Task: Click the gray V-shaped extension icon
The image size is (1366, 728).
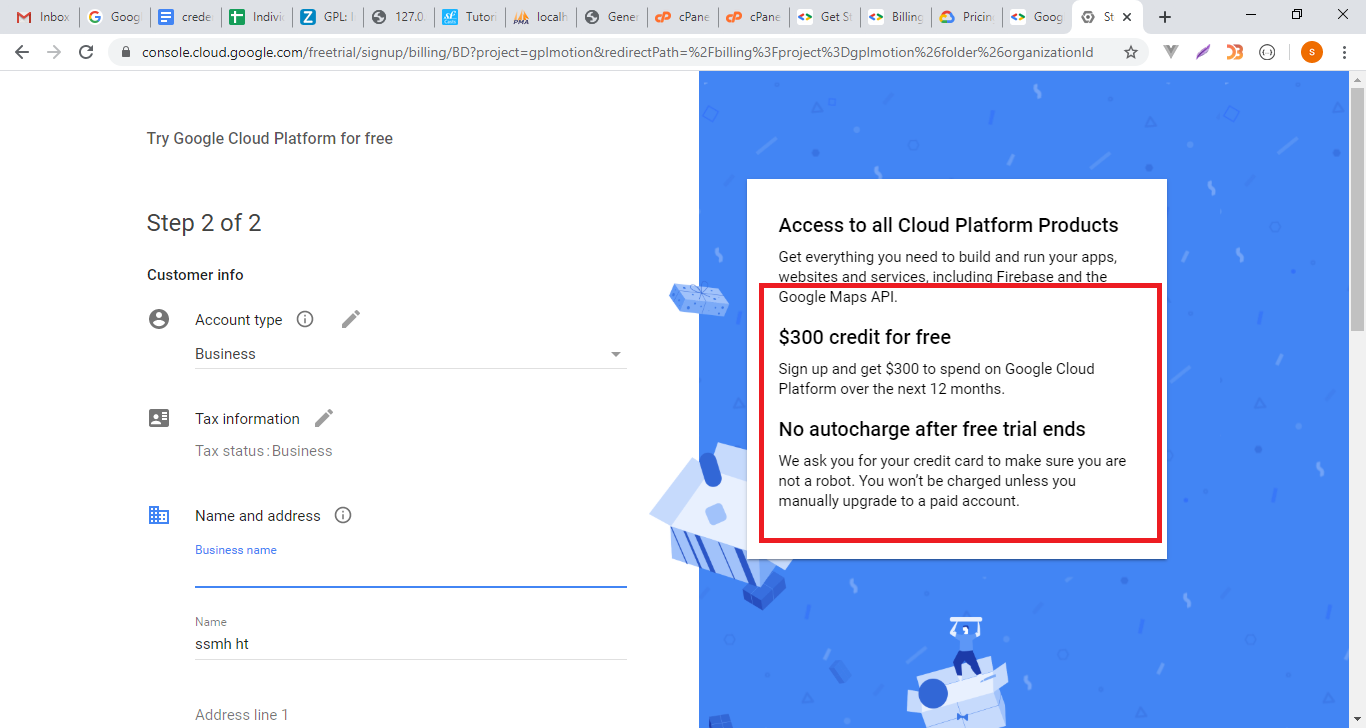Action: [1171, 52]
